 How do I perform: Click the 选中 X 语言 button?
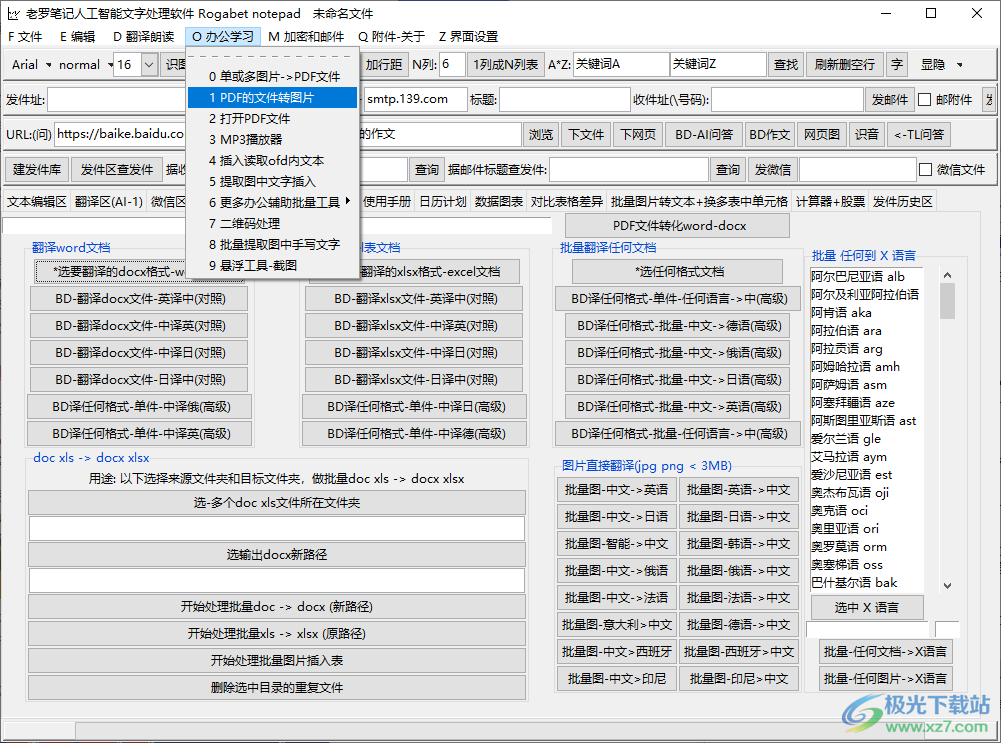click(866, 608)
